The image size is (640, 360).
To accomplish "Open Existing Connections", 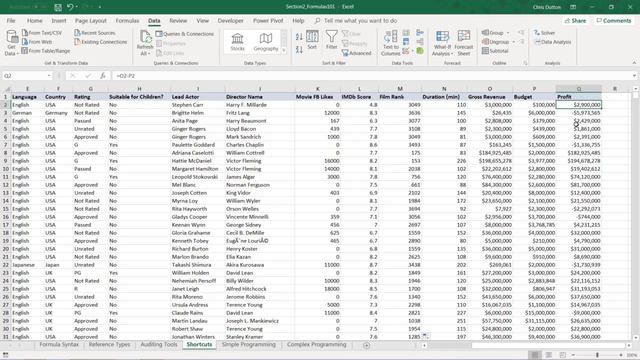I will tap(101, 42).
